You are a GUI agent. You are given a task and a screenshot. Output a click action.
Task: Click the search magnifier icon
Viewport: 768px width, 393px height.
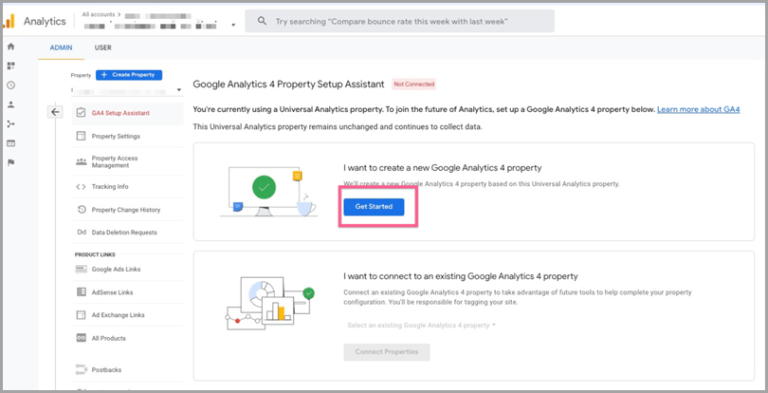(262, 22)
